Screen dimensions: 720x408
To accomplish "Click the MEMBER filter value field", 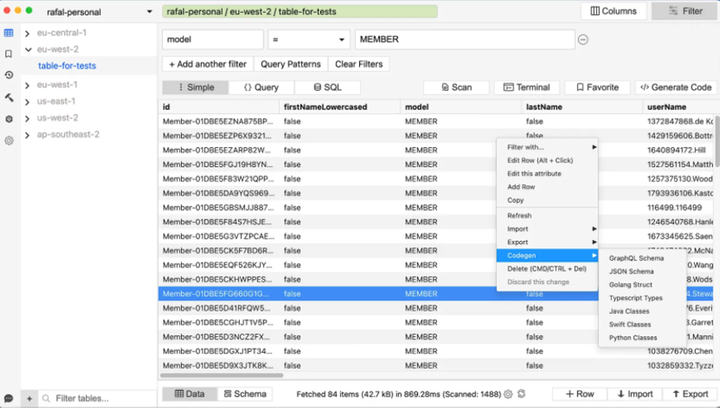I will click(x=465, y=39).
